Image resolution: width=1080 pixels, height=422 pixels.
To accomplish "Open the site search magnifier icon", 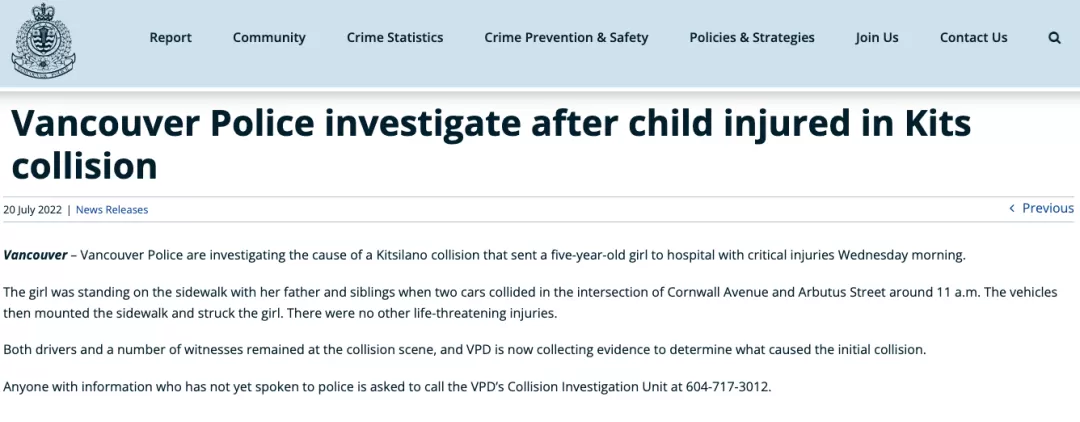I will tap(1055, 38).
